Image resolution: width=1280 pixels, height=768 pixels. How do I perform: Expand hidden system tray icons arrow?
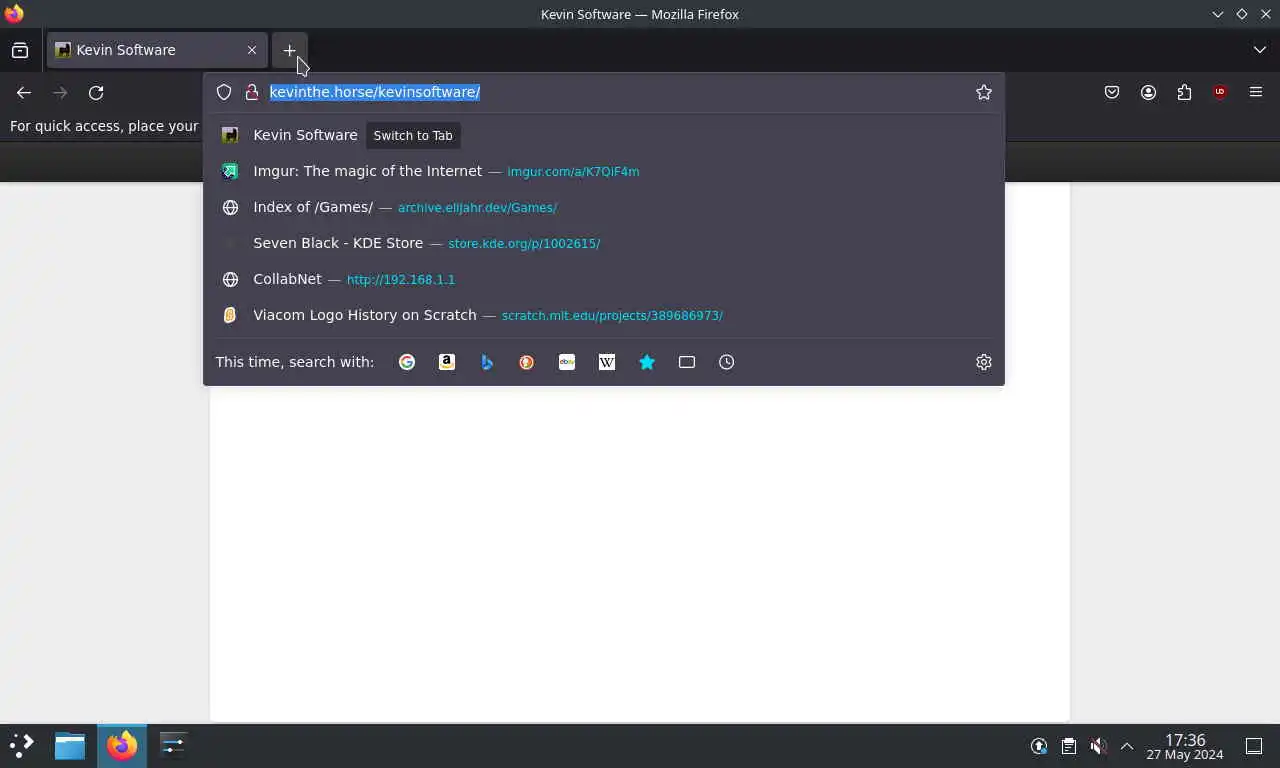click(1127, 746)
